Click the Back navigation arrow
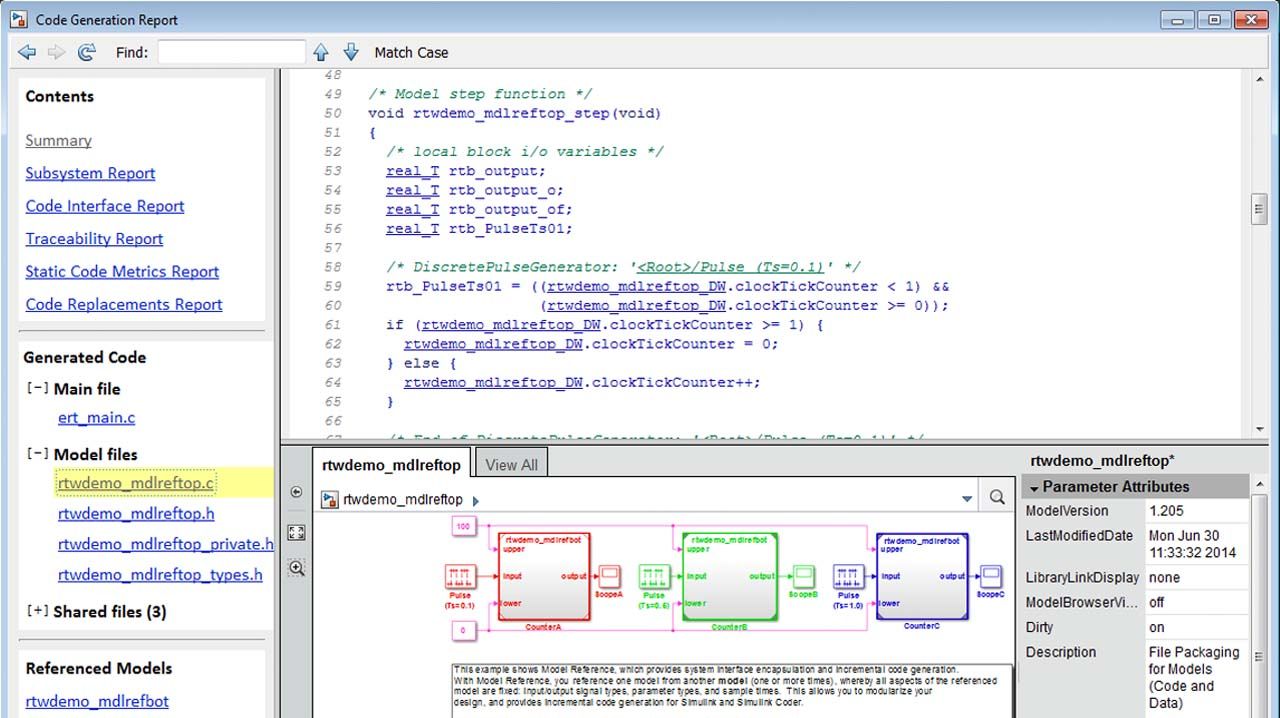1280x718 pixels. [x=27, y=52]
